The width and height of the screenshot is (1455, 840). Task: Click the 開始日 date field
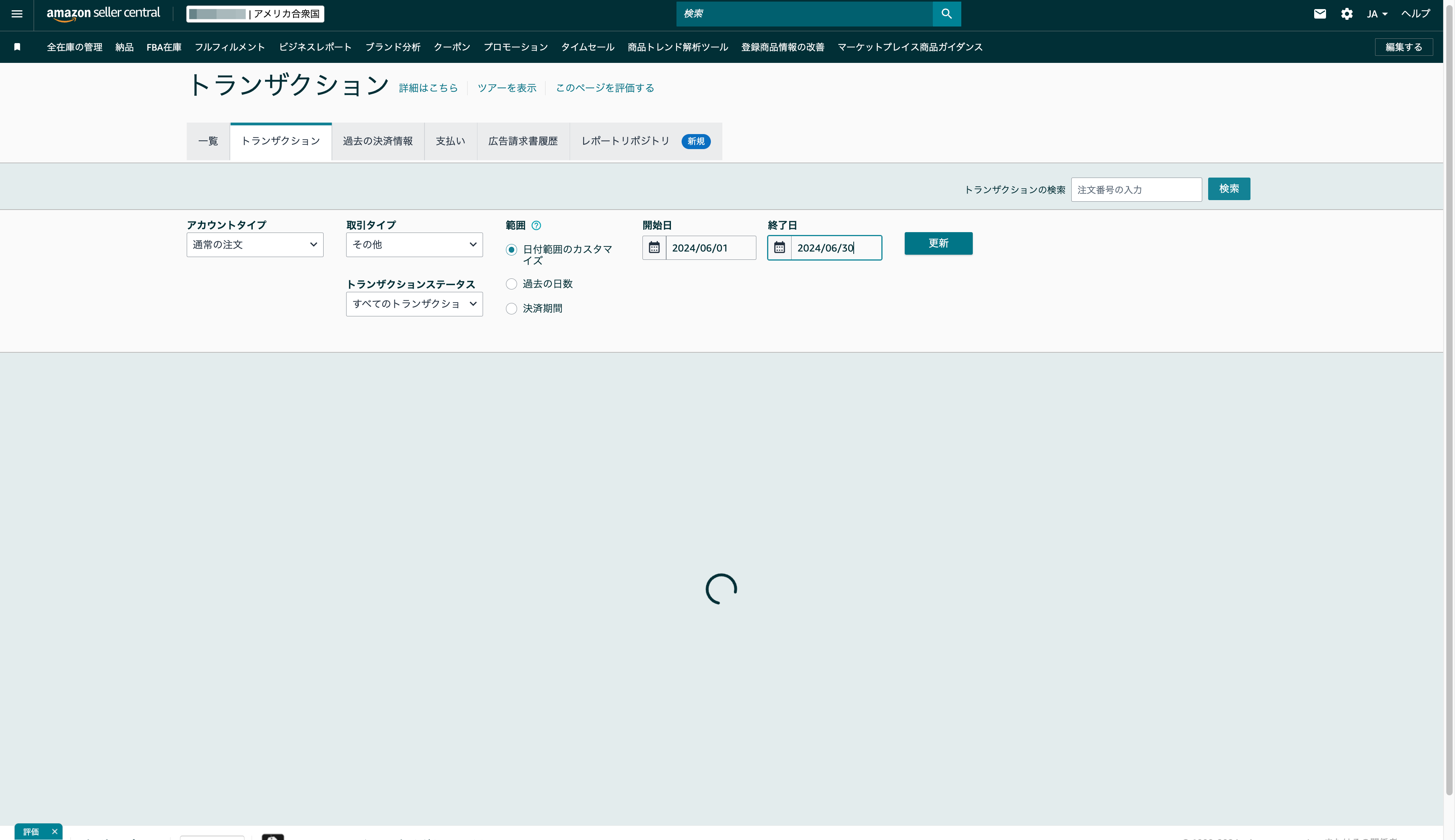pos(711,248)
